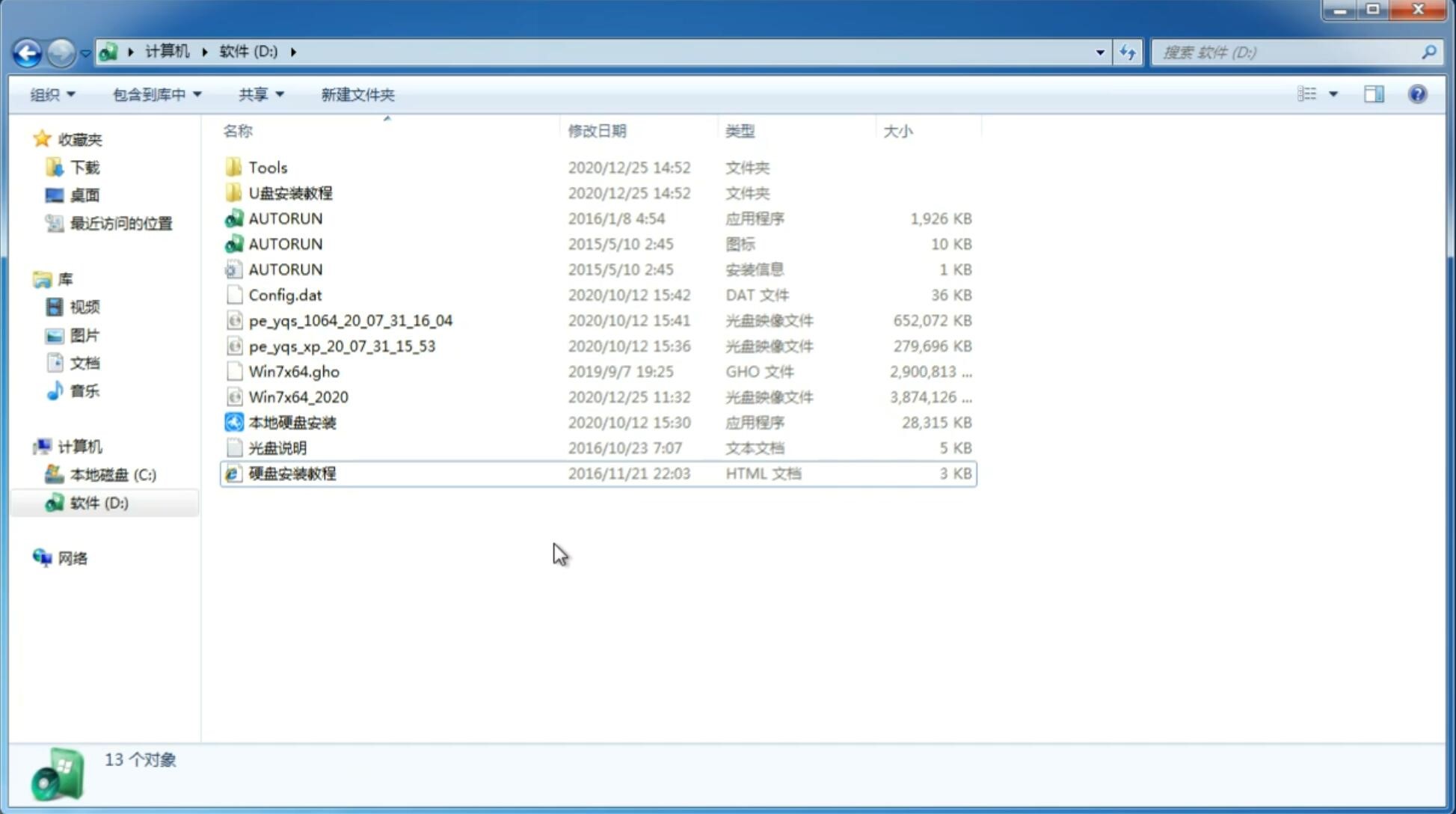Viewport: 1456px width, 814px height.
Task: Open the Tools folder
Action: 268,167
